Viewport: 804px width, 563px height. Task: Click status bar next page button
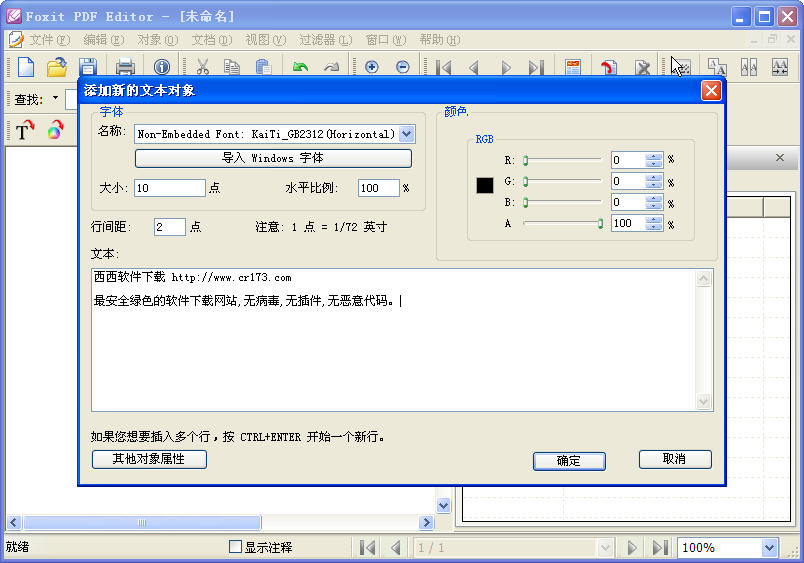point(631,548)
